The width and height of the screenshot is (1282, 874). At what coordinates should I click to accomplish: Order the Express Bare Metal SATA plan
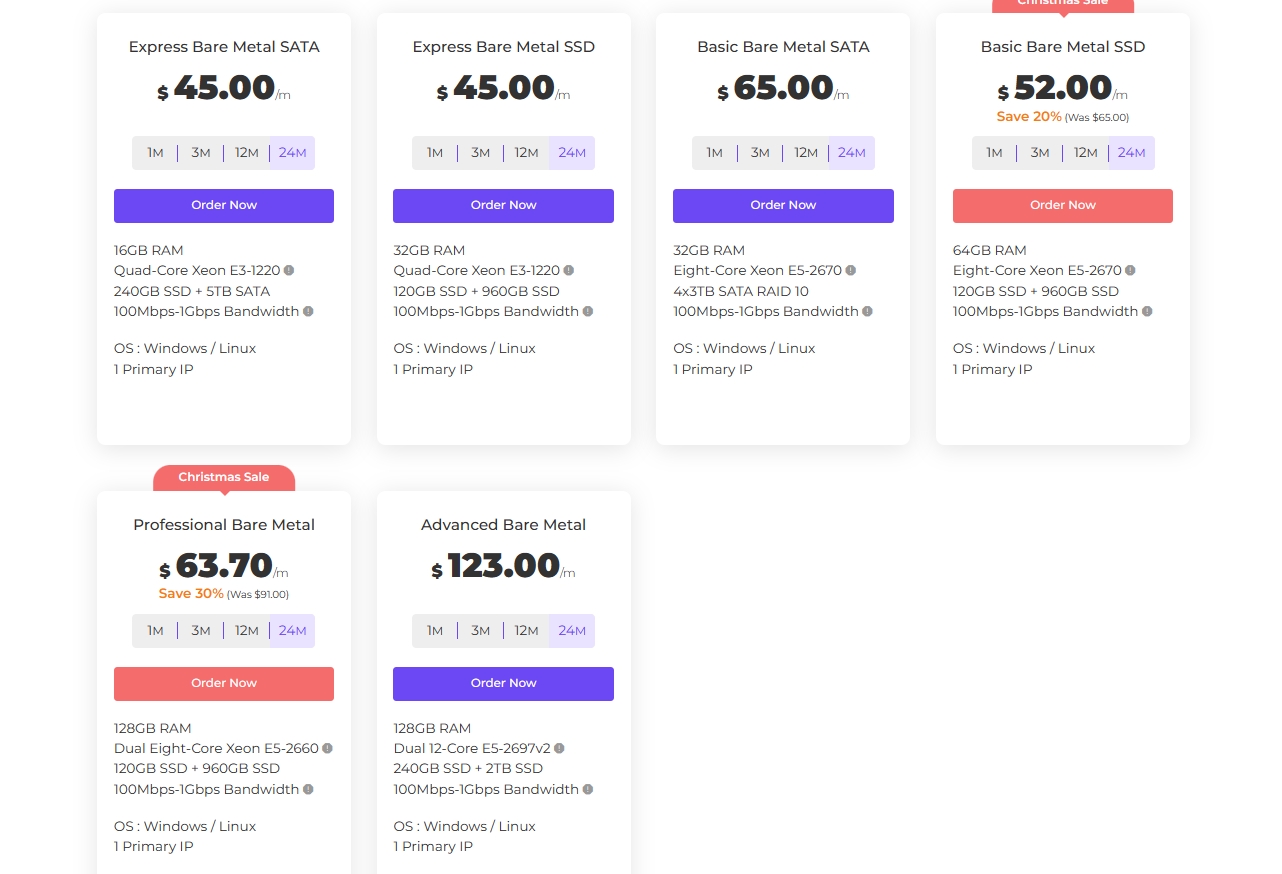[x=224, y=206]
